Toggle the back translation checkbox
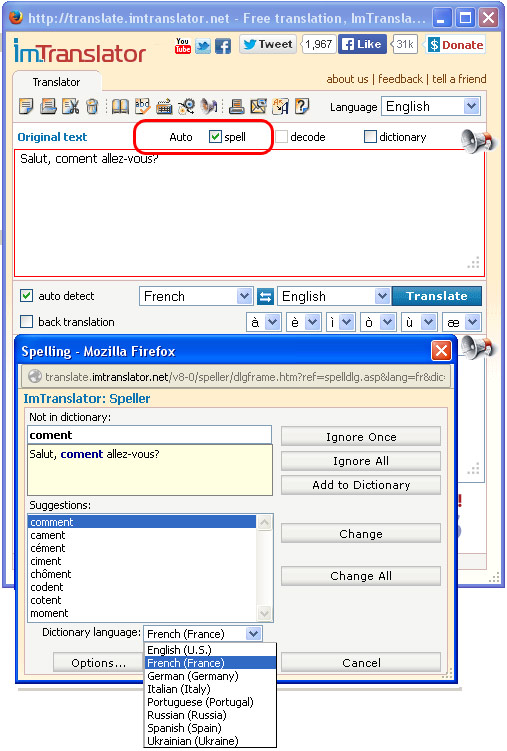Viewport: 507px width, 751px height. tap(26, 321)
